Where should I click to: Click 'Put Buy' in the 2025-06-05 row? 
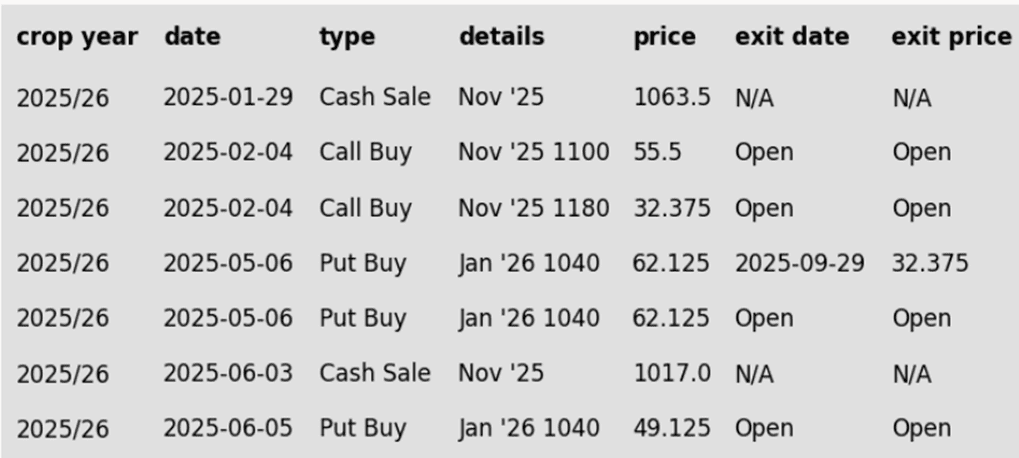[363, 428]
